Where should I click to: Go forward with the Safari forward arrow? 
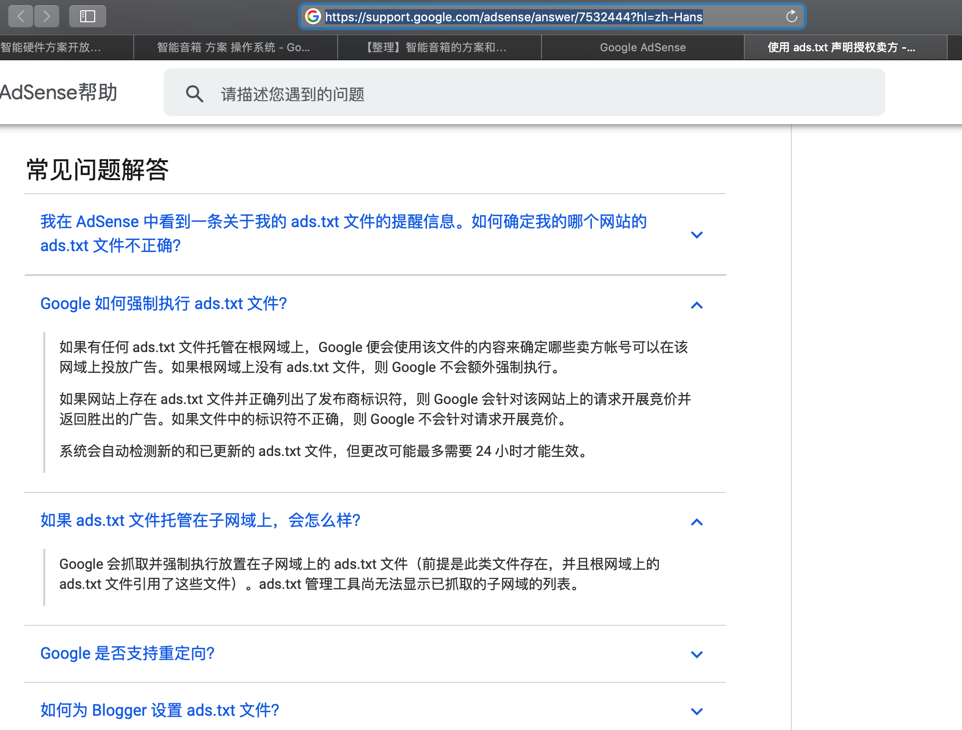click(47, 16)
